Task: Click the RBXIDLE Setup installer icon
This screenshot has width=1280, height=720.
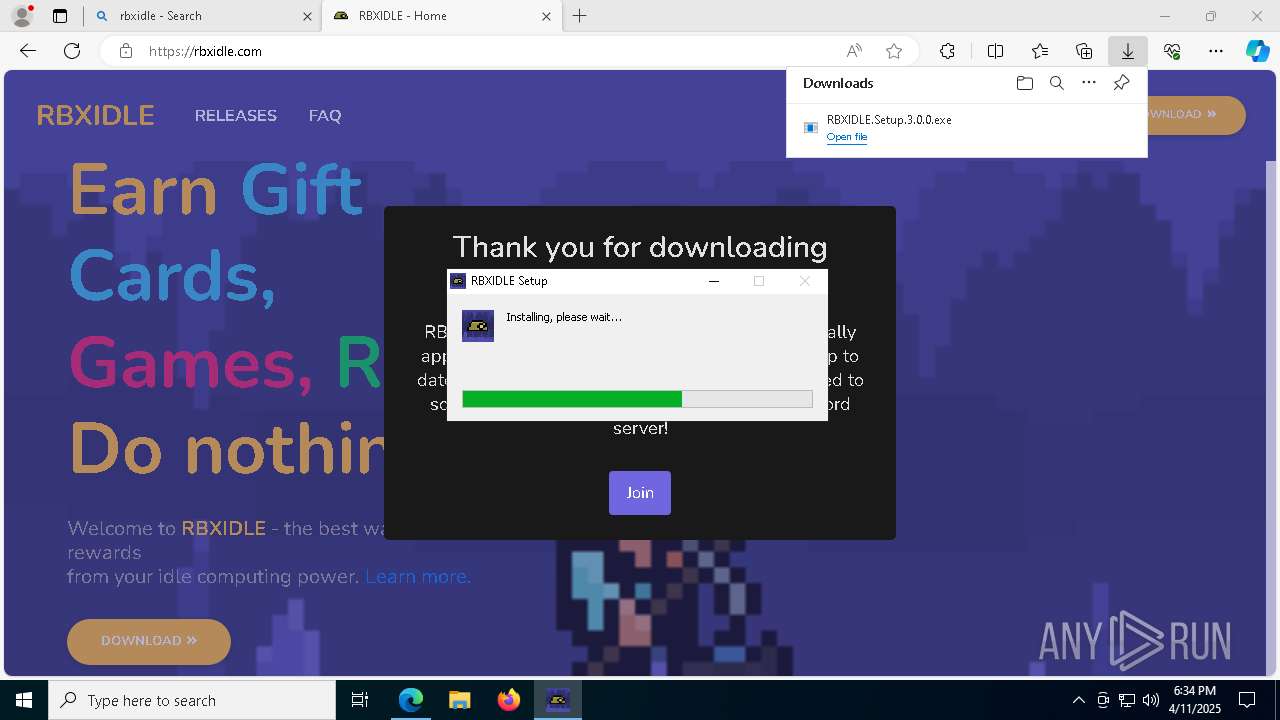Action: (478, 326)
